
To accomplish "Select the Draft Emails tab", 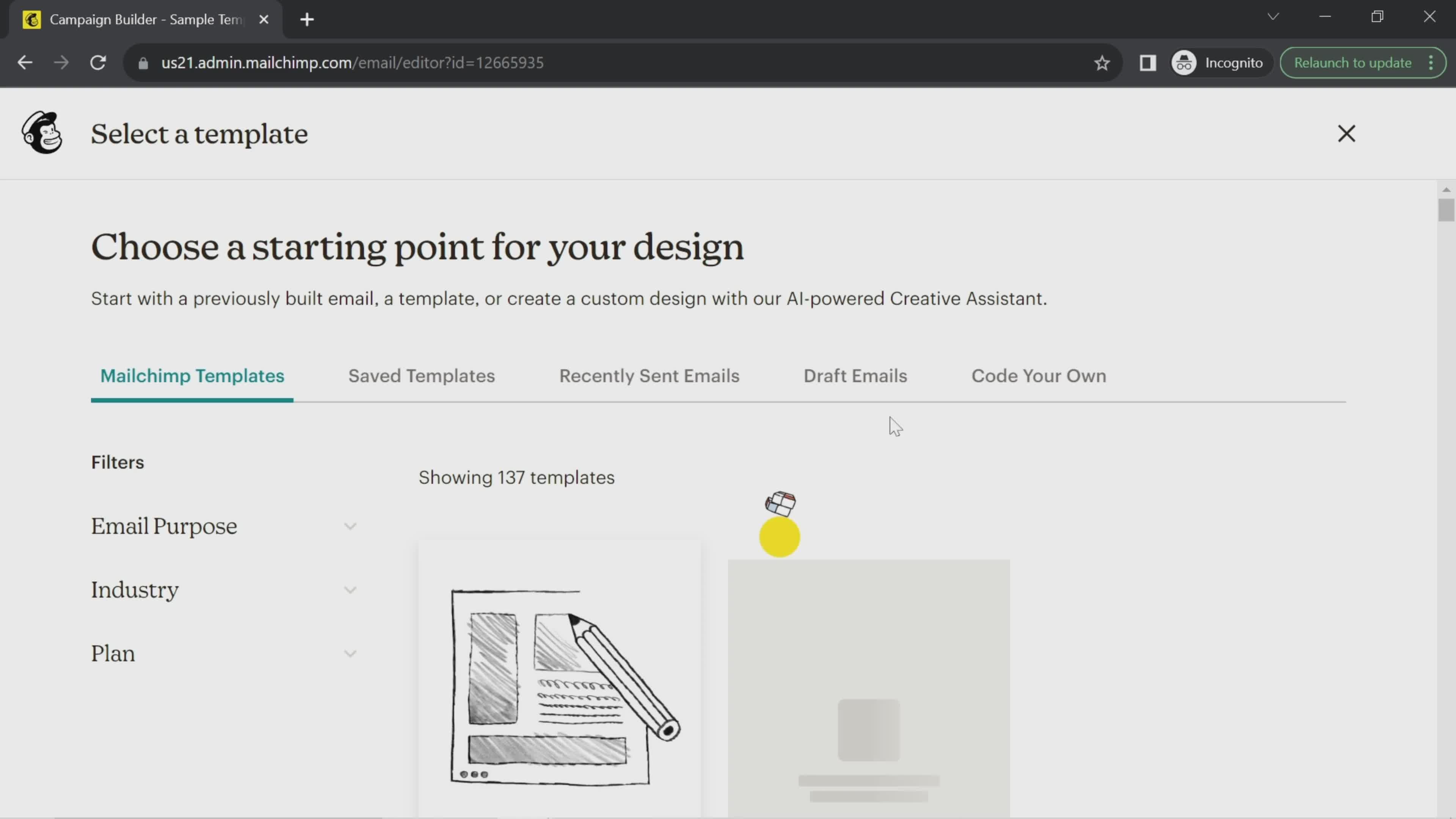I will [855, 375].
